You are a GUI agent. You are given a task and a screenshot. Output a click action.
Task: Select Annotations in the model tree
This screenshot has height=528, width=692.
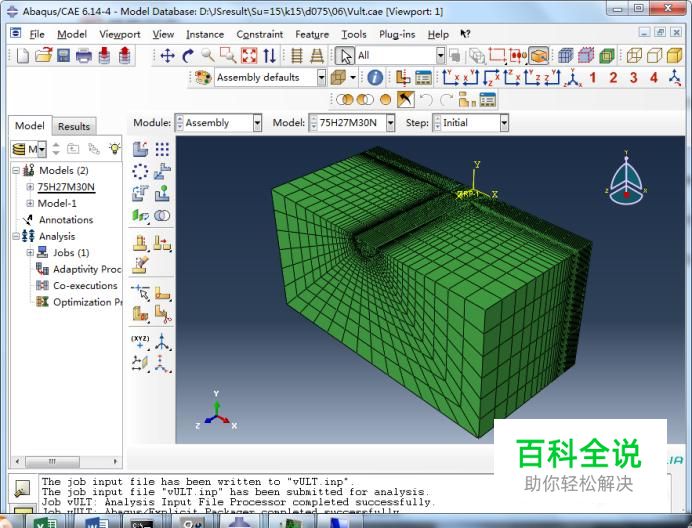[66, 220]
